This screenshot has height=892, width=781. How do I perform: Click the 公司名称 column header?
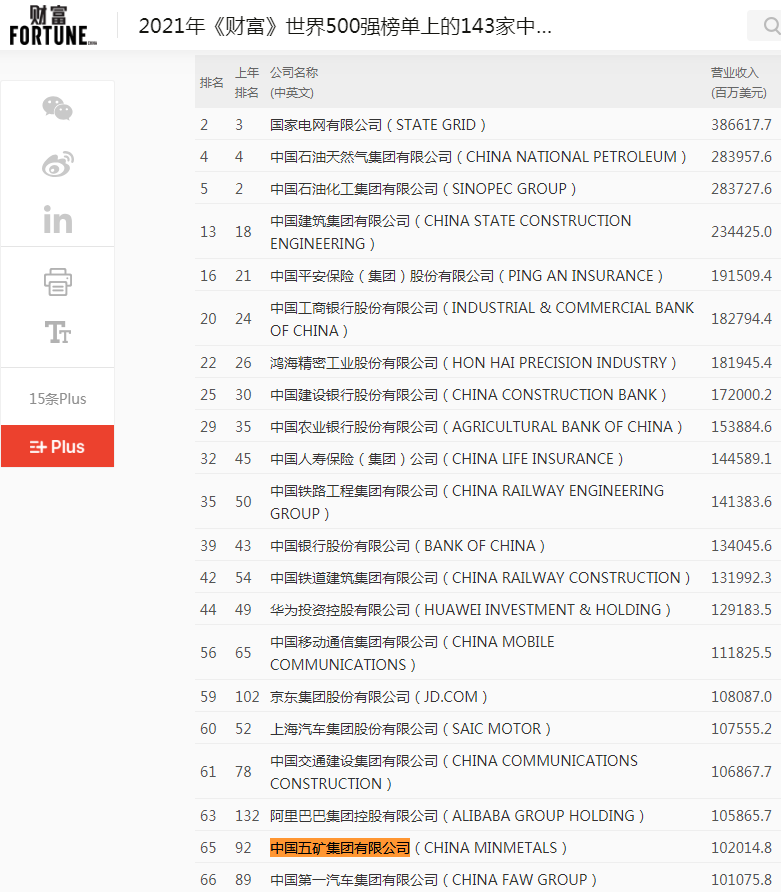point(294,82)
